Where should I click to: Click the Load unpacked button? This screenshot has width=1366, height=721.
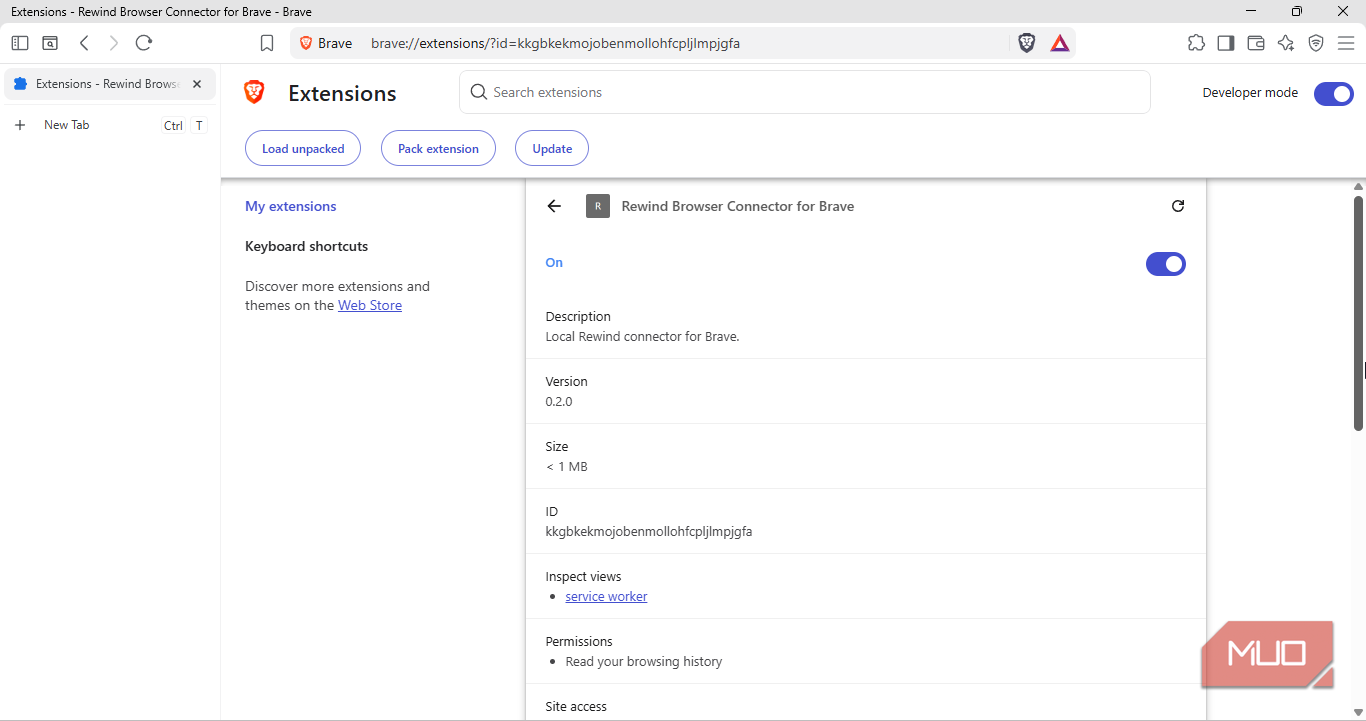click(303, 149)
